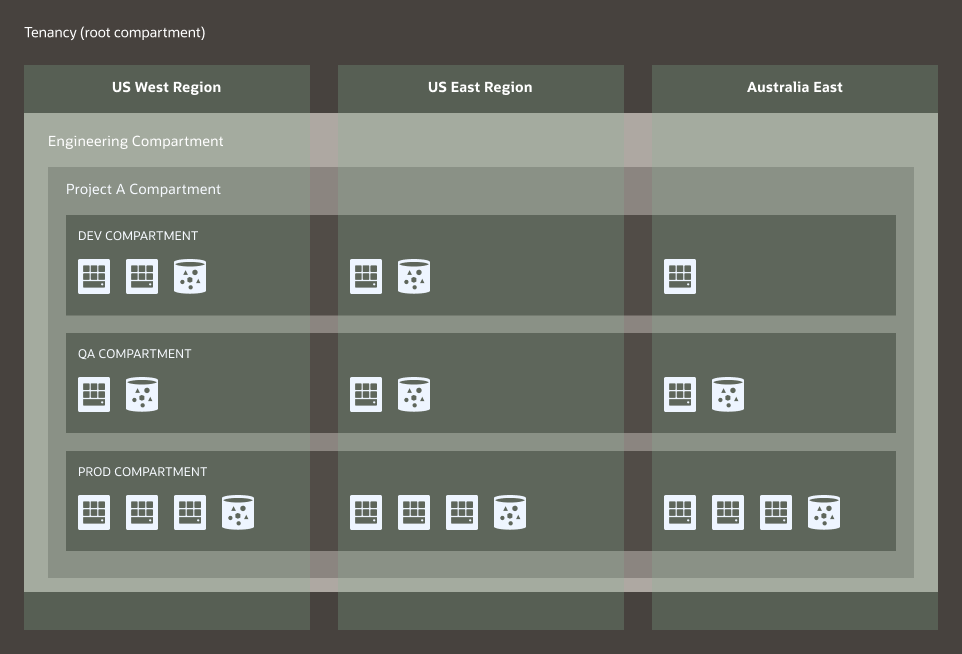Click the PROD database icon in US West
Screen dimensions: 962x654
pyautogui.click(x=238, y=513)
